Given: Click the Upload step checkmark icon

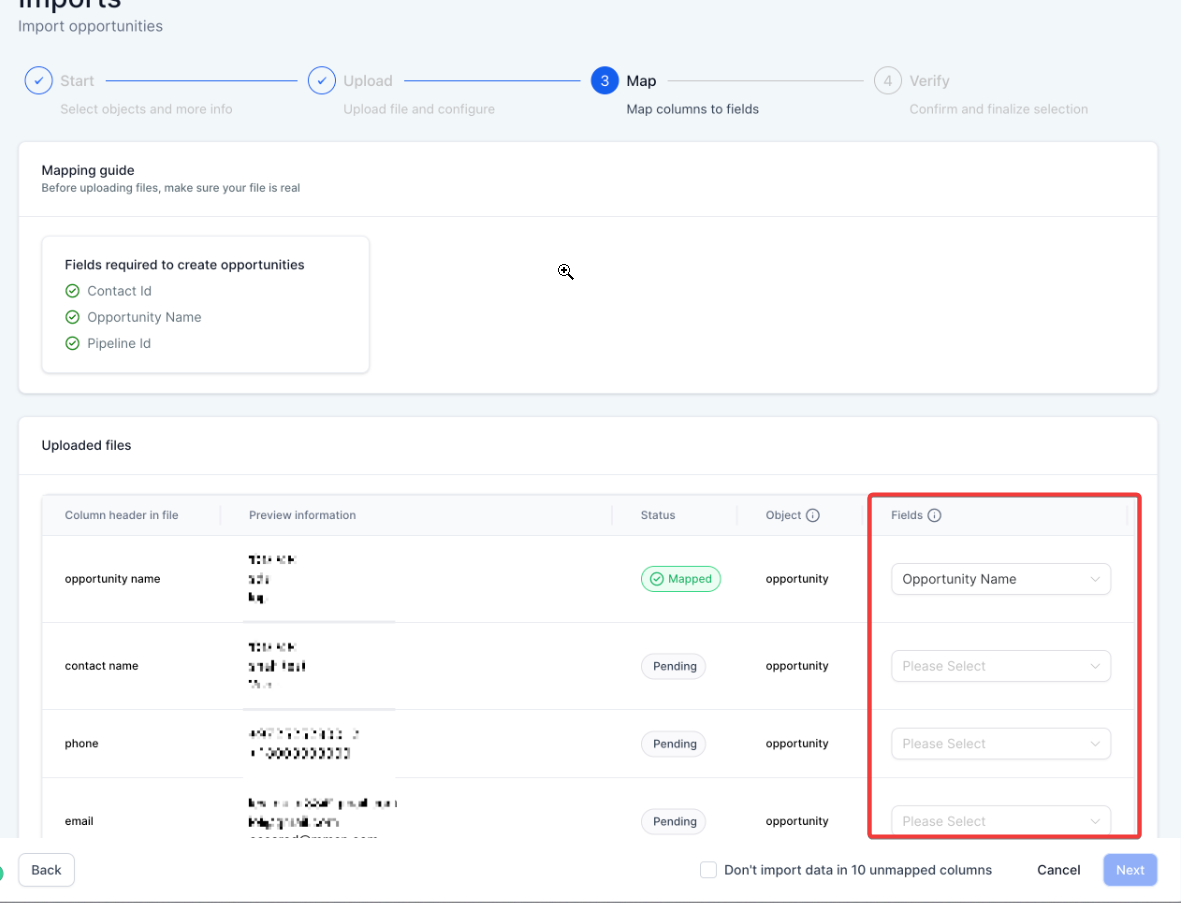Looking at the screenshot, I should click(x=321, y=81).
